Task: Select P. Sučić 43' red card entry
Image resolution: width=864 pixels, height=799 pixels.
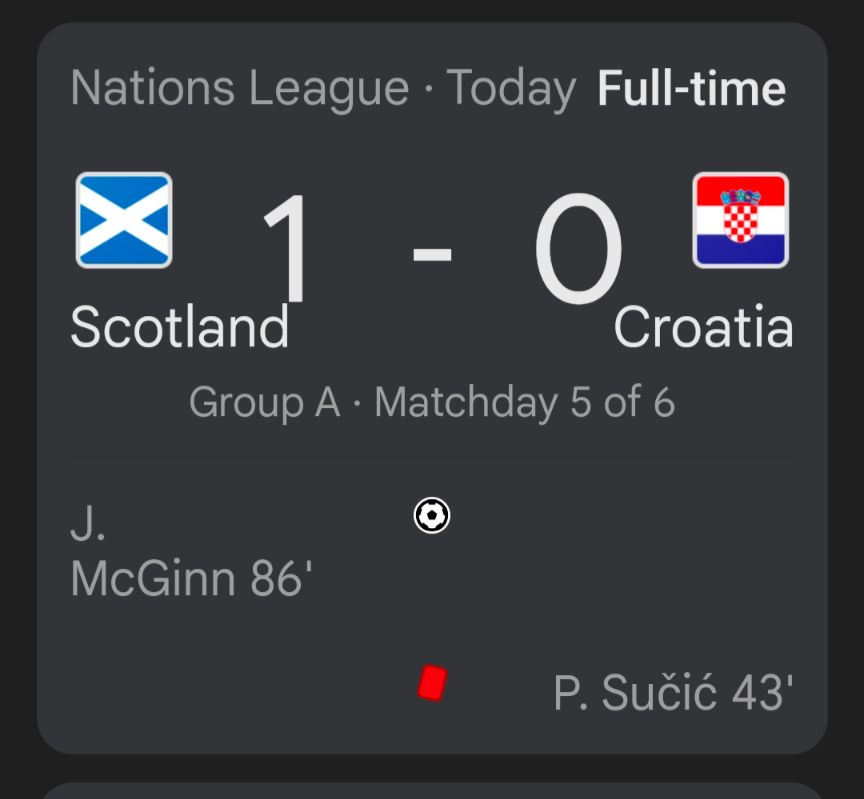Action: [x=673, y=692]
